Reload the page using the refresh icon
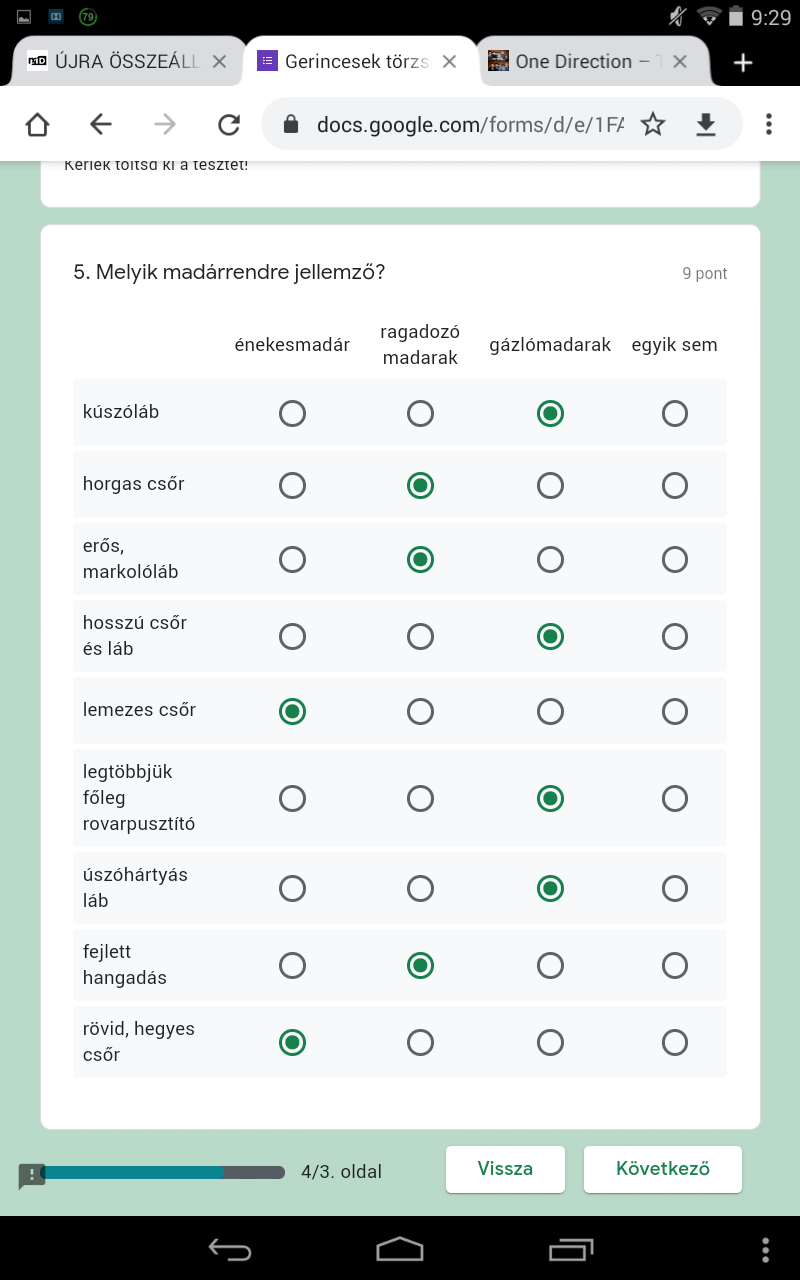This screenshot has height=1280, width=800. click(229, 124)
